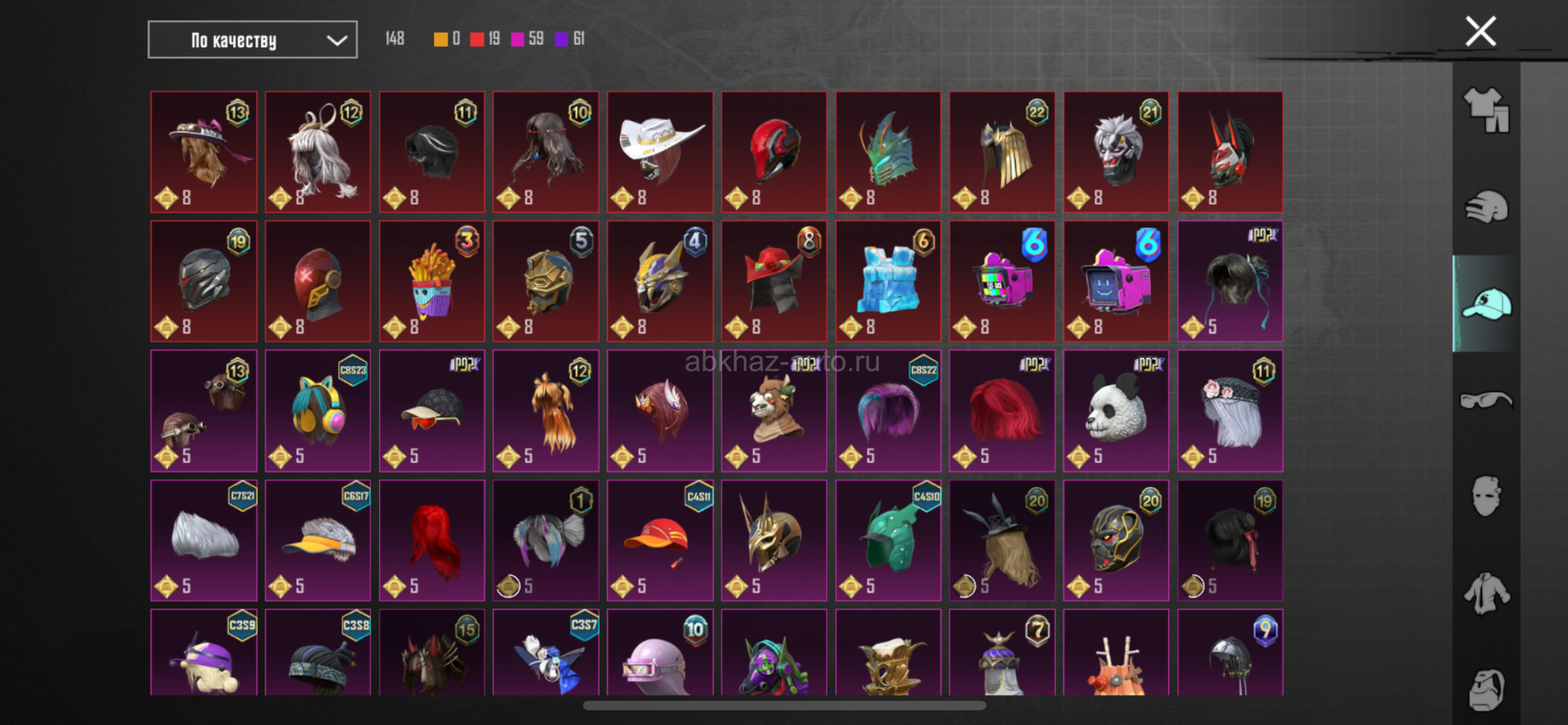
Task: Select the ice block helmet item
Action: [888, 281]
